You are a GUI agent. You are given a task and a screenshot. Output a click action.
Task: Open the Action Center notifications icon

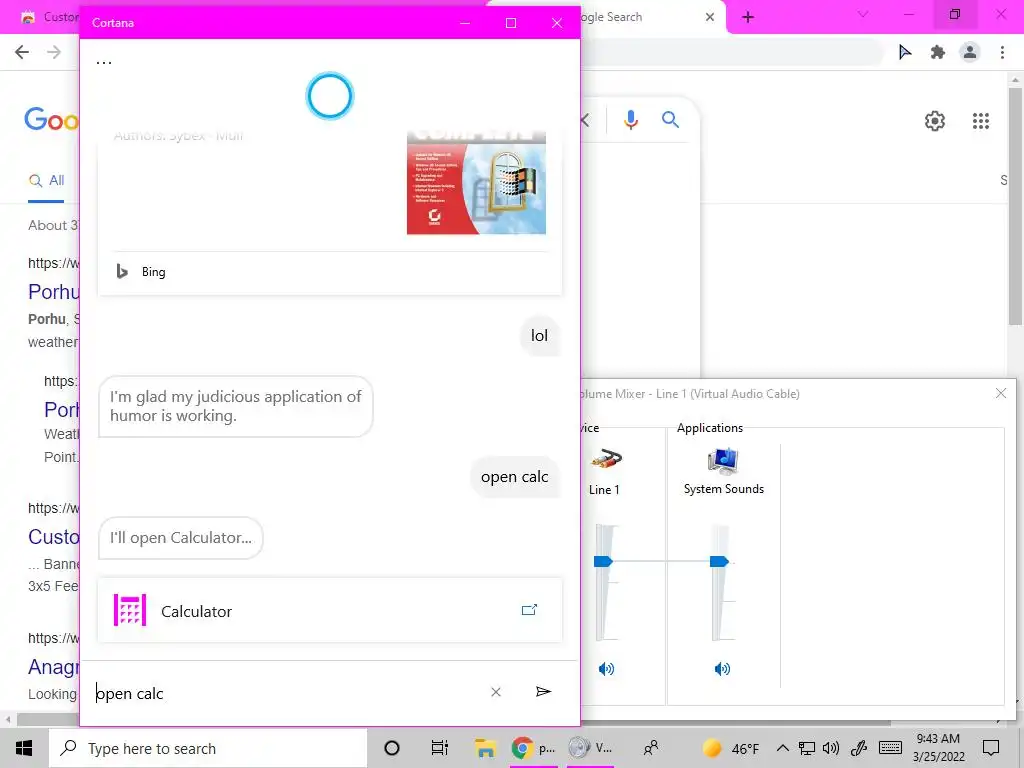coord(991,748)
